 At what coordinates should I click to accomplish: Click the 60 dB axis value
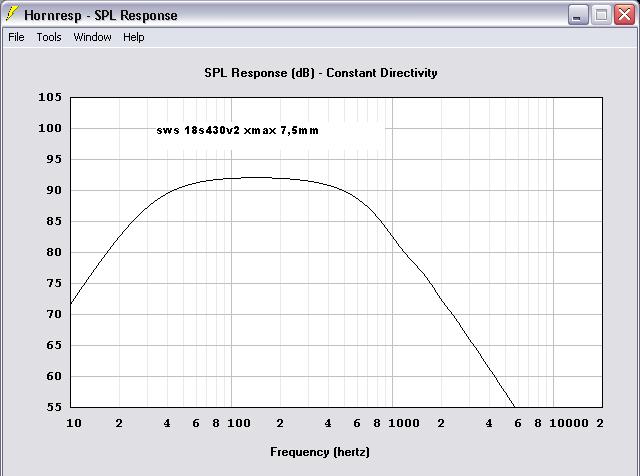point(54,376)
